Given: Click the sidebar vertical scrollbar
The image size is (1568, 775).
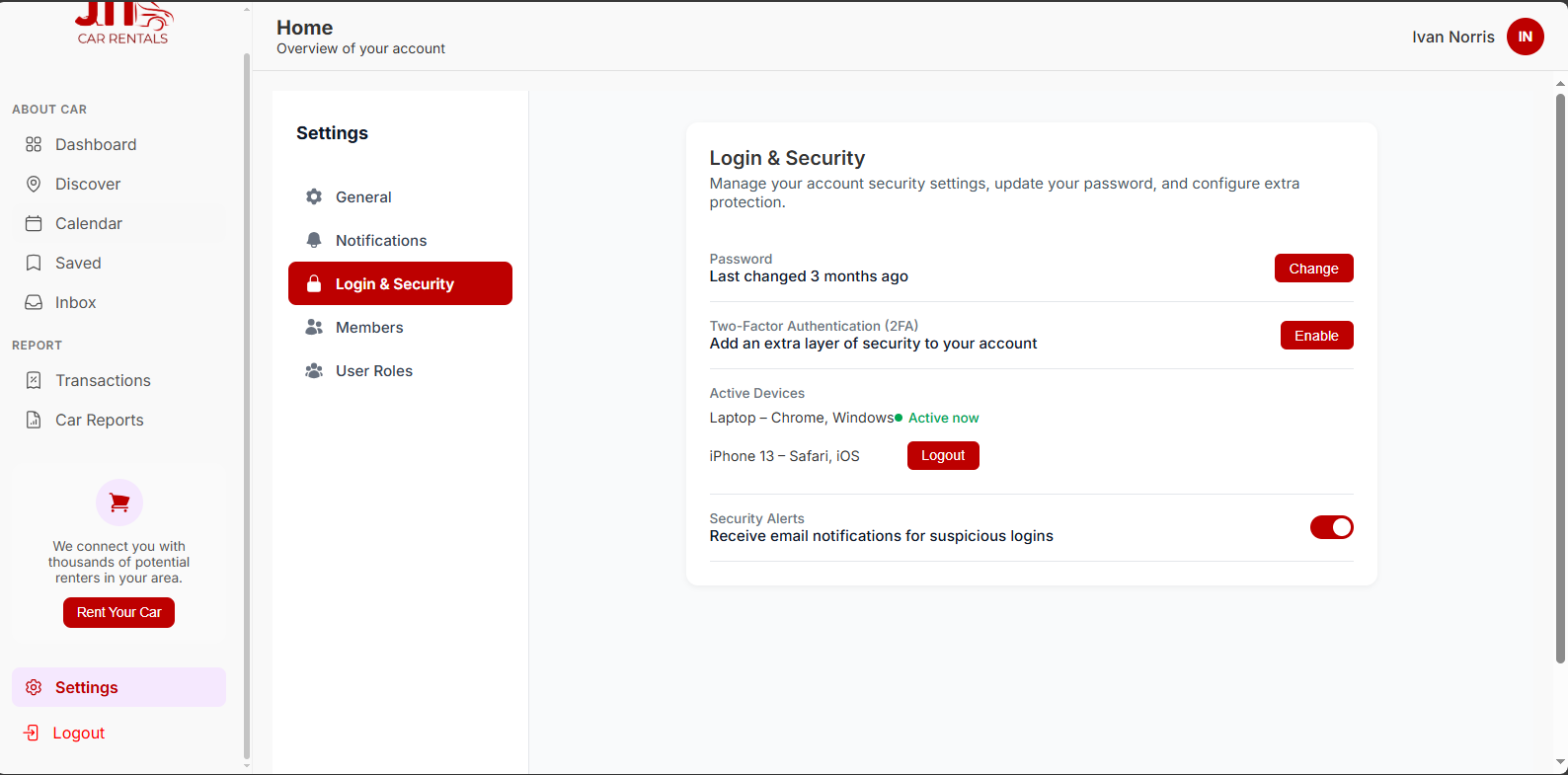Looking at the screenshot, I should click(246, 405).
